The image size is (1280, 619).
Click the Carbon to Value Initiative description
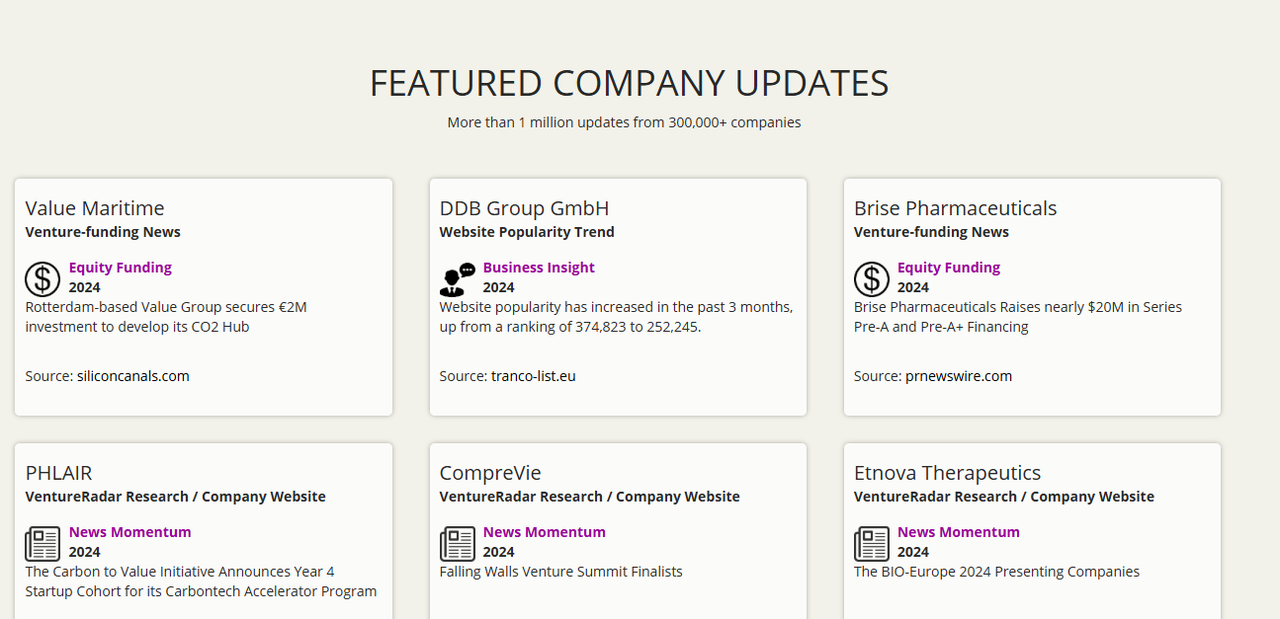[x=201, y=581]
